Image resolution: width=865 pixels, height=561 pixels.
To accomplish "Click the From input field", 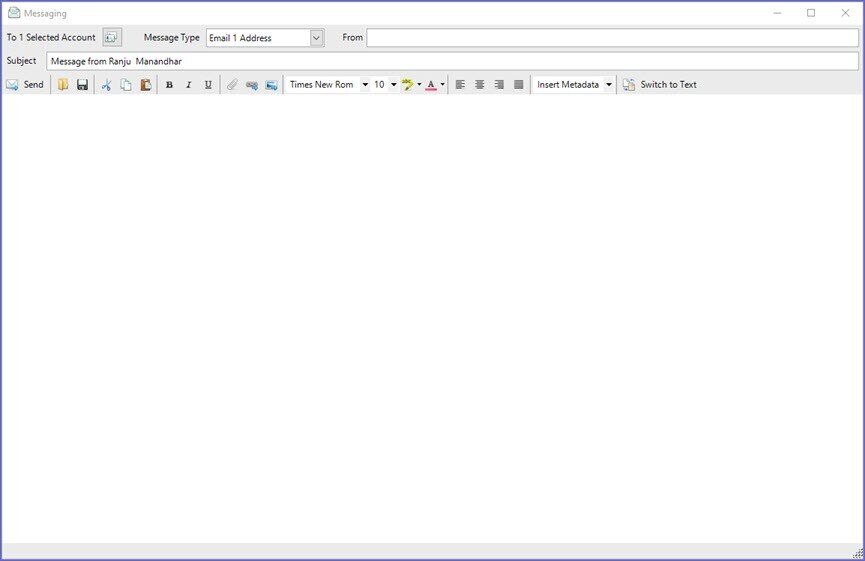I will click(612, 38).
